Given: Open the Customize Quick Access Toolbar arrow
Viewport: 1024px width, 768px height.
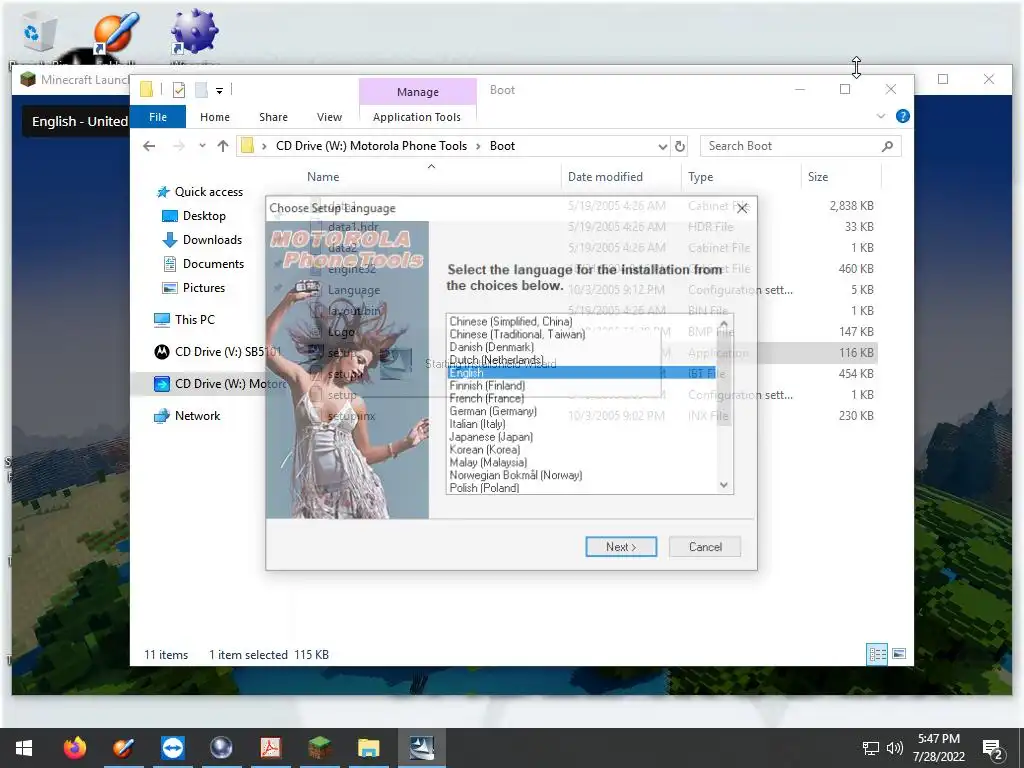Looking at the screenshot, I should click(x=219, y=91).
